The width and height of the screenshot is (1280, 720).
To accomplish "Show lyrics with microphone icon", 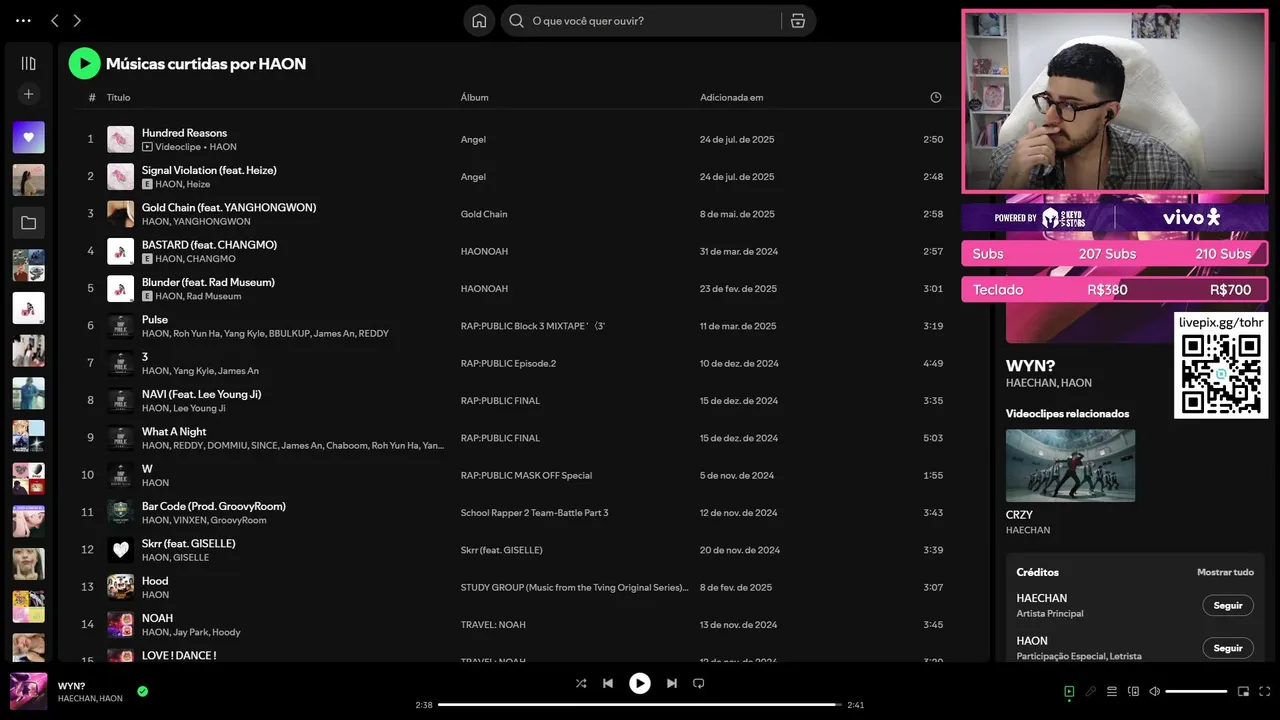I will (1091, 691).
